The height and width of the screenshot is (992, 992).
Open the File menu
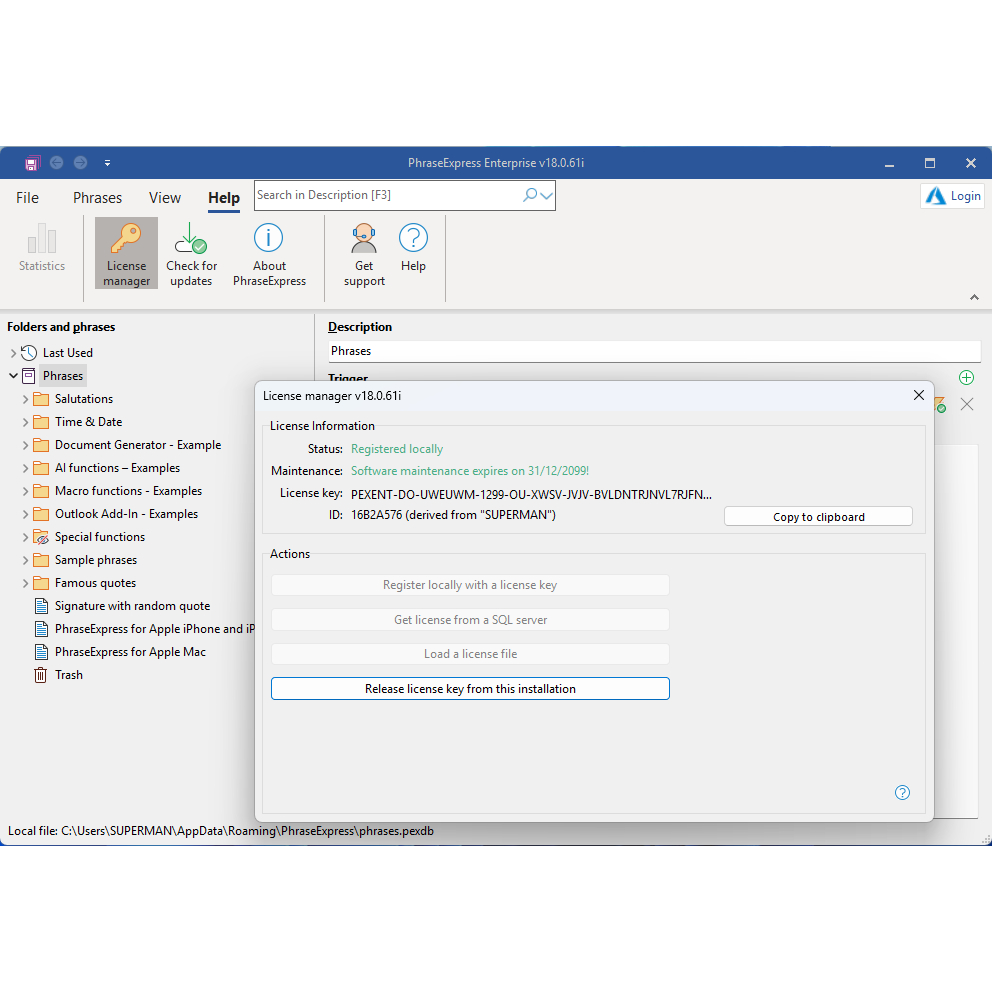[x=27, y=198]
